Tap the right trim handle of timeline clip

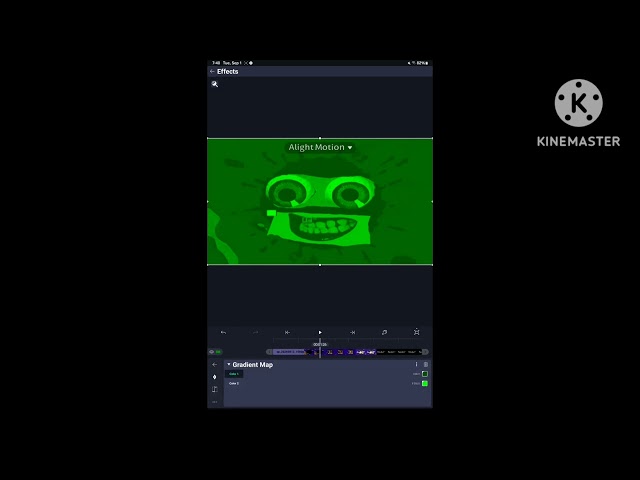(425, 352)
